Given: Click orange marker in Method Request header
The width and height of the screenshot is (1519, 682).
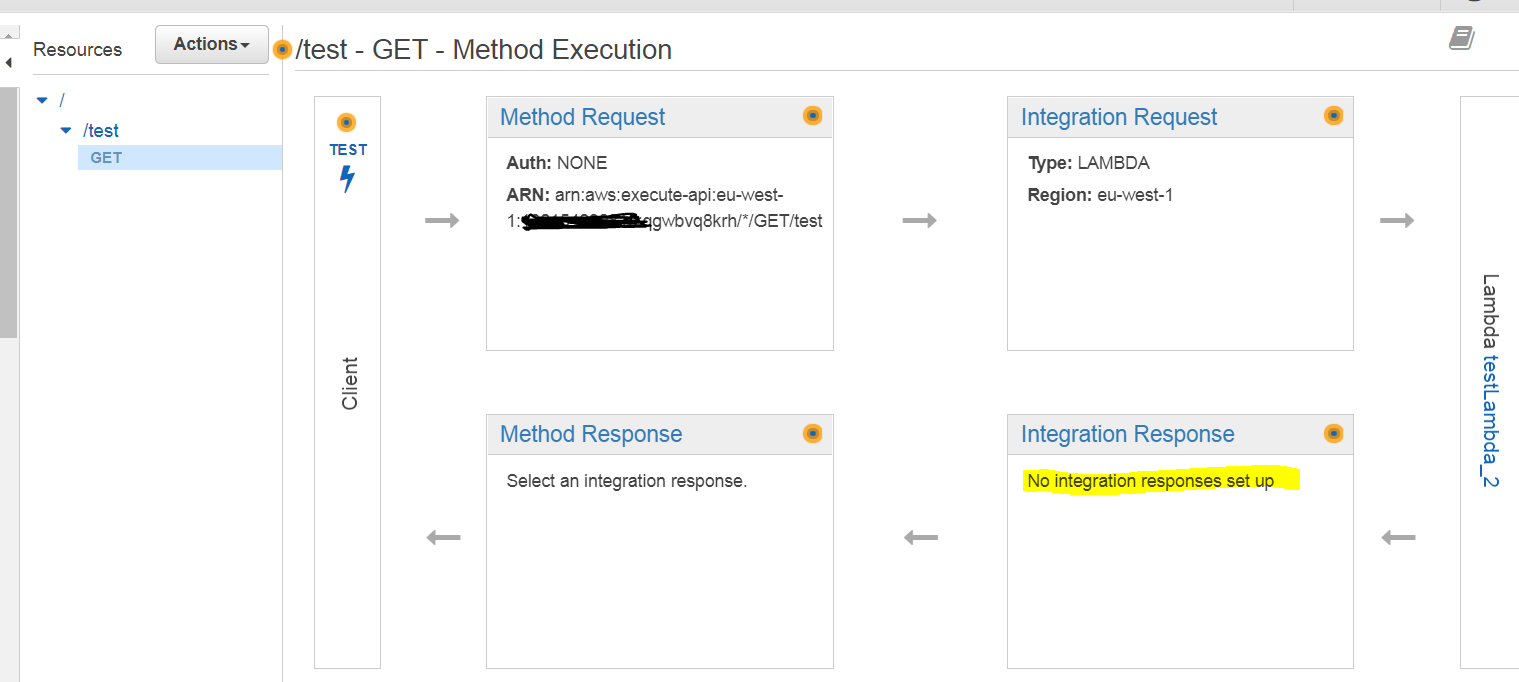Looking at the screenshot, I should click(x=813, y=116).
